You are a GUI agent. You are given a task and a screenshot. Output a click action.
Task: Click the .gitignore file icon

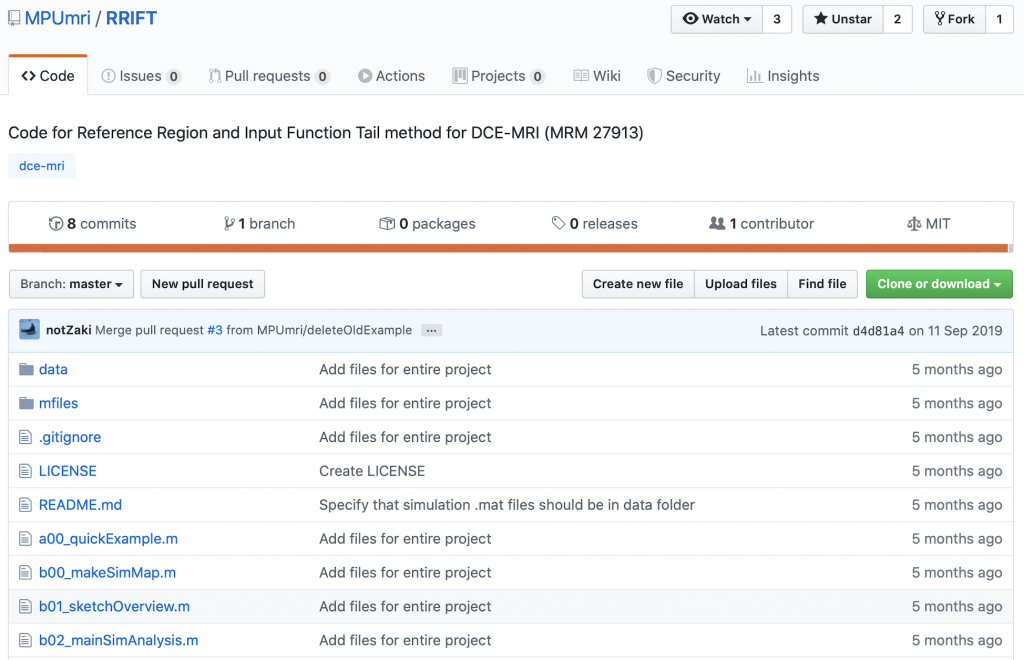click(x=26, y=437)
